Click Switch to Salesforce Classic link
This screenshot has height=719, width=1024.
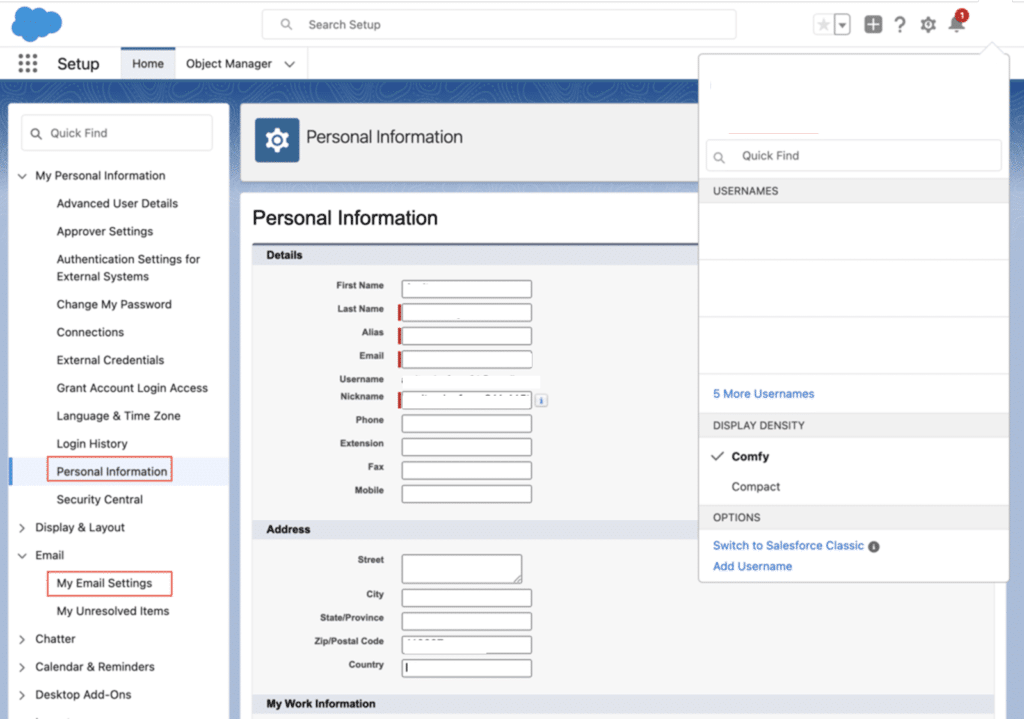tap(788, 546)
